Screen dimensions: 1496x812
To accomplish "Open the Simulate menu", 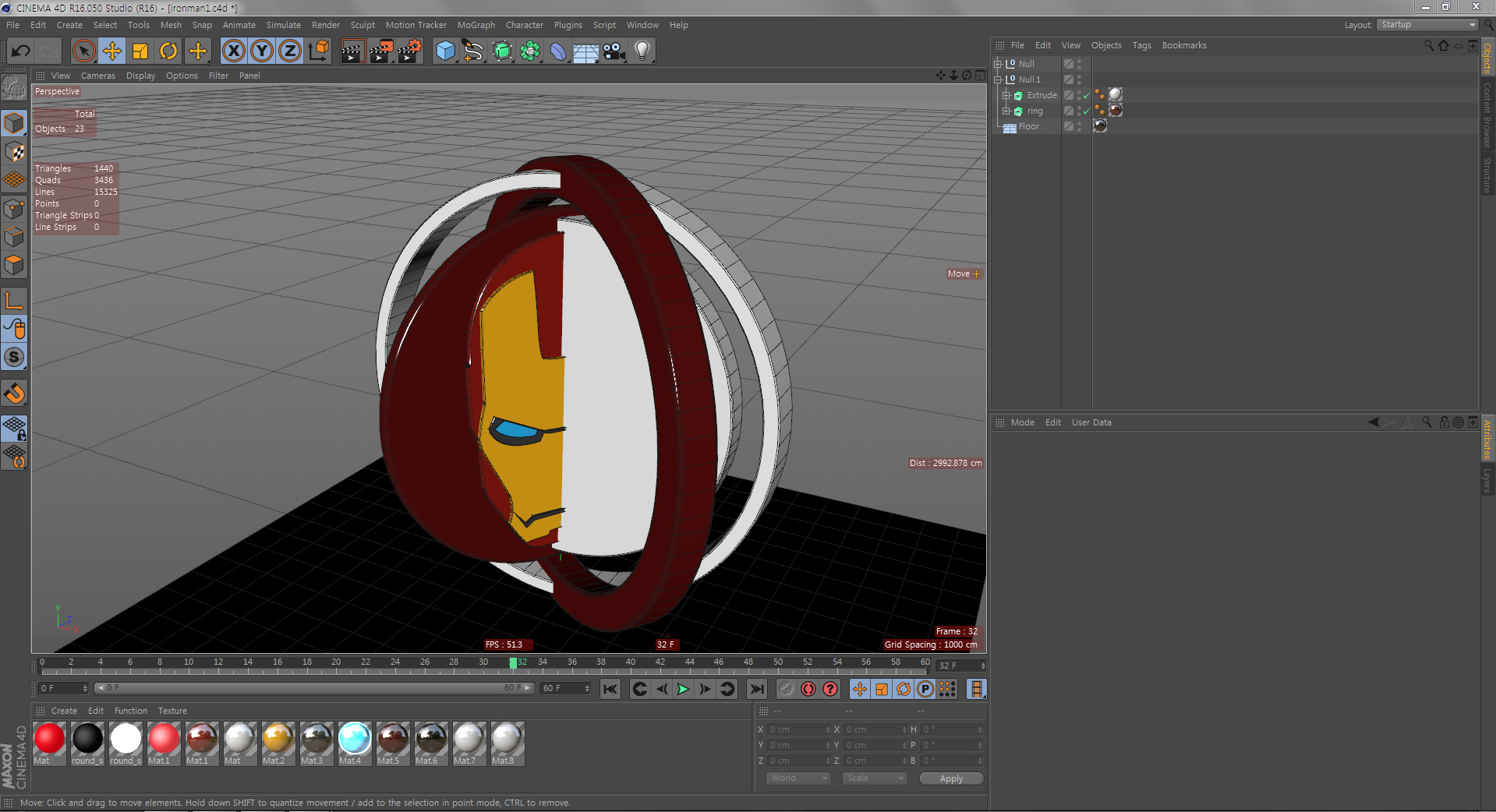I will 283,25.
